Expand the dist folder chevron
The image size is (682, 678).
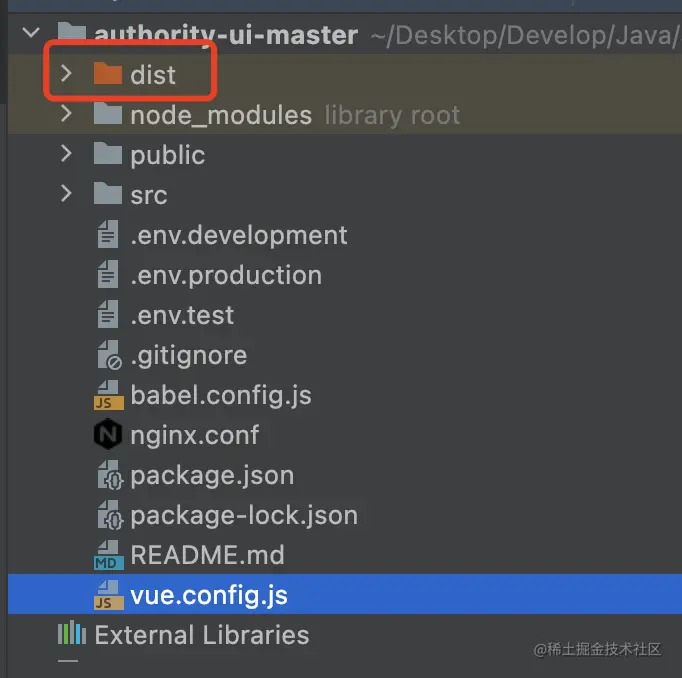click(66, 73)
